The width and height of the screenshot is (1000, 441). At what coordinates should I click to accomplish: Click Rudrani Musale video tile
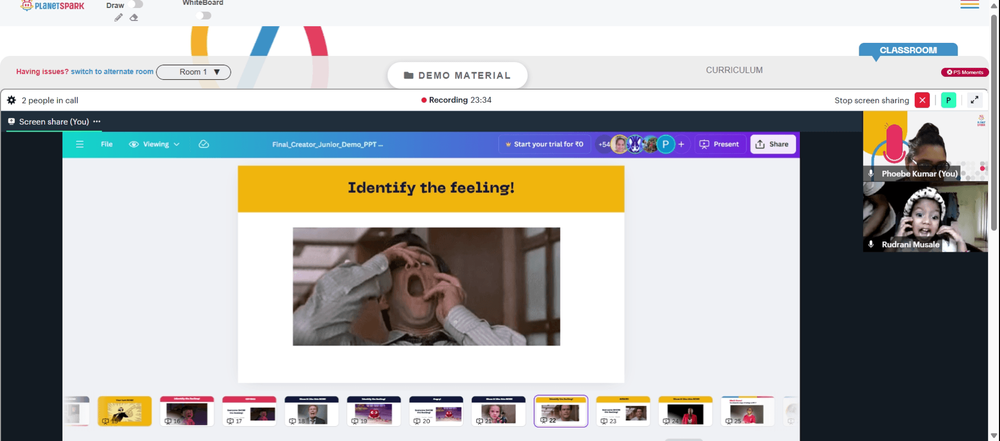[x=925, y=217]
